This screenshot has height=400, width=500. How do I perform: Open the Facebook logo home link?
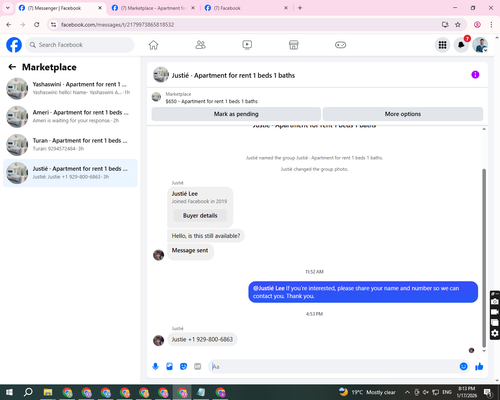tap(14, 45)
